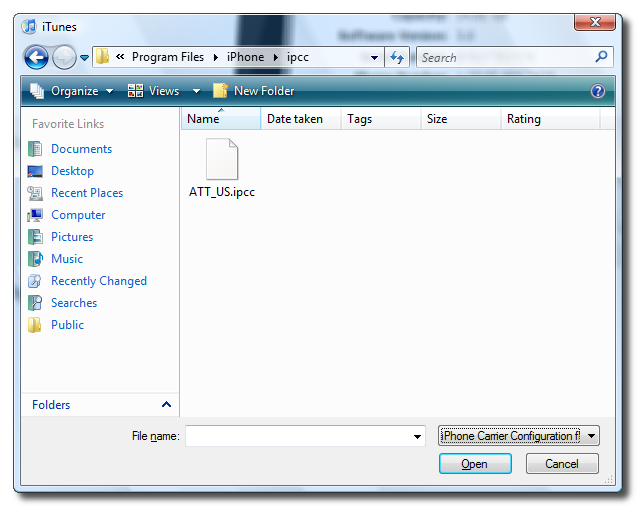Click the Music folder icon
The height and width of the screenshot is (507, 637).
pos(35,259)
